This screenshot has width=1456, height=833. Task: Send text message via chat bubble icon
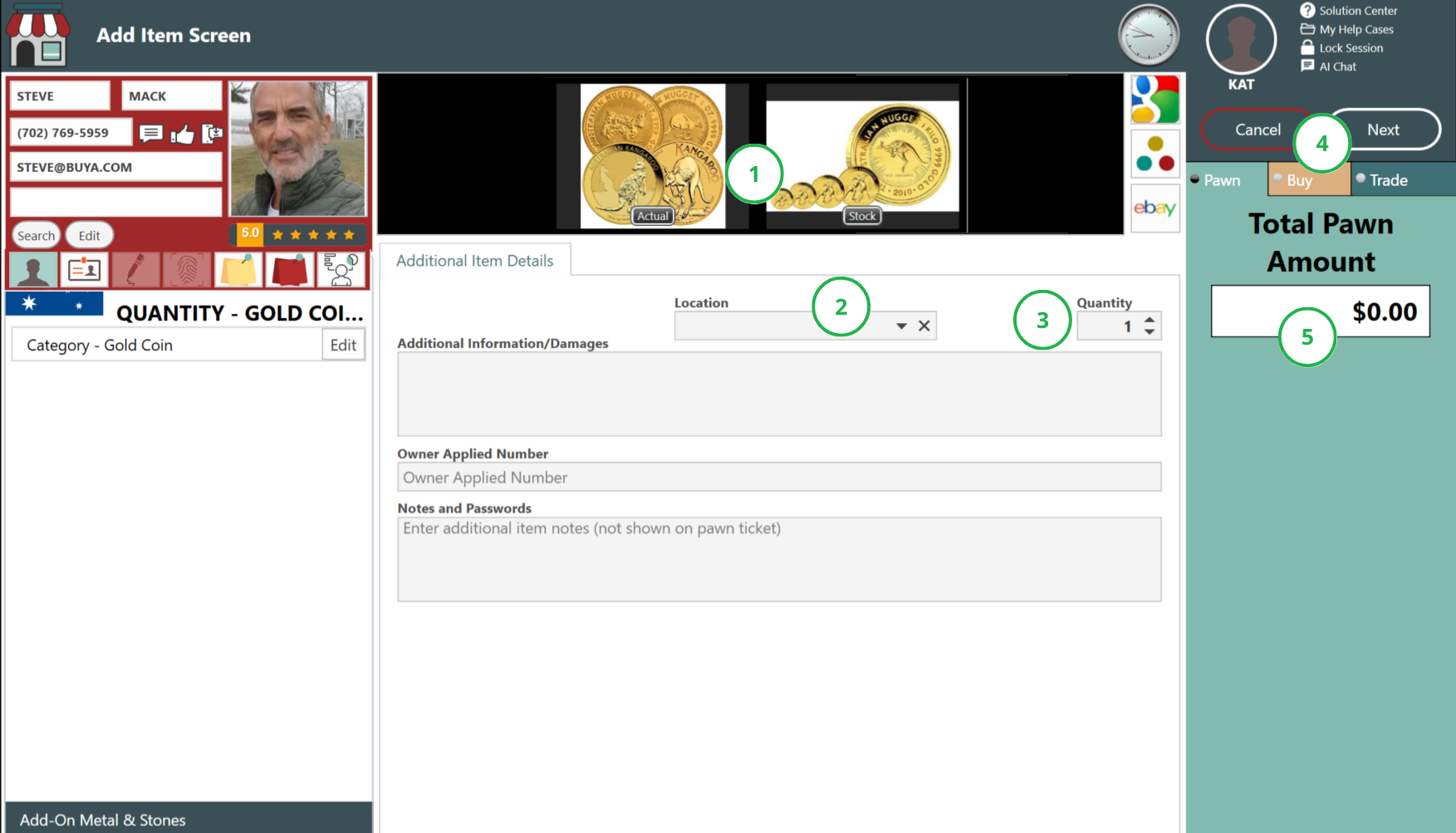click(x=150, y=133)
